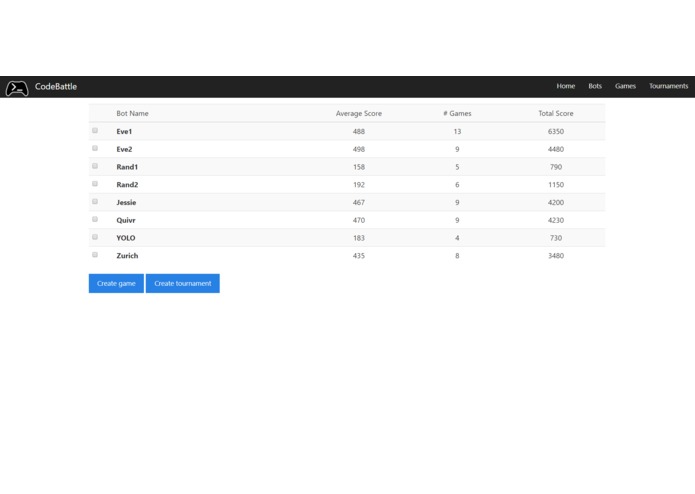Image resolution: width=695 pixels, height=494 pixels.
Task: Open the CodeBattle brand link
Action: click(56, 86)
